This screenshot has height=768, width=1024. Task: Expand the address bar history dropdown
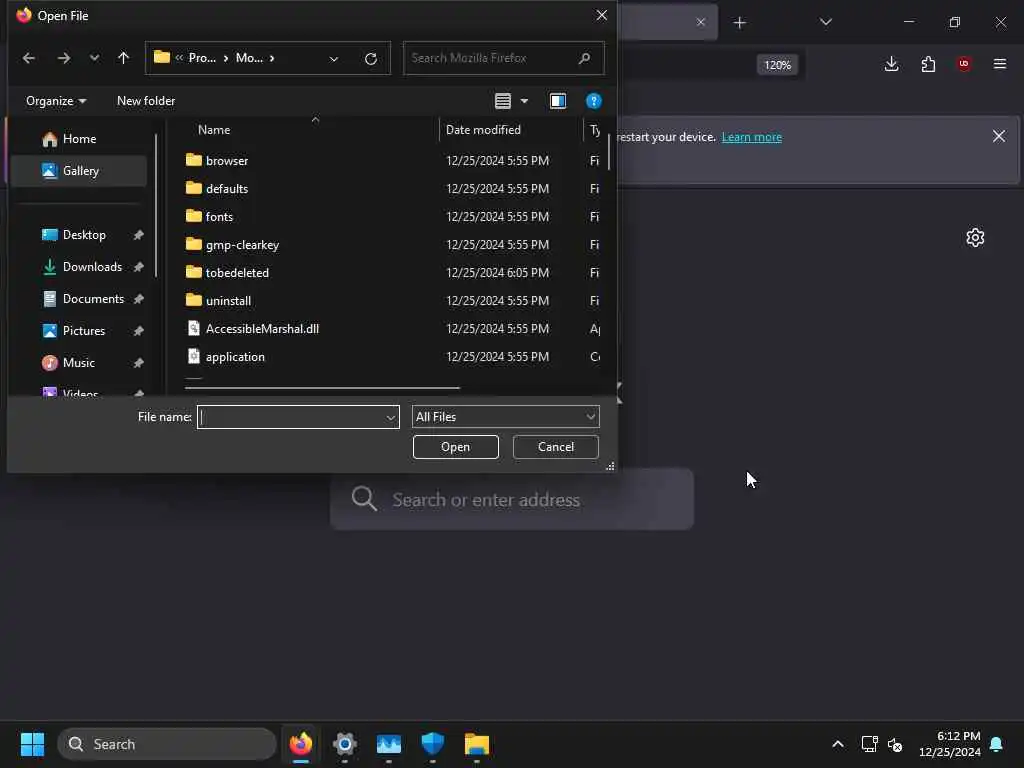pos(334,59)
